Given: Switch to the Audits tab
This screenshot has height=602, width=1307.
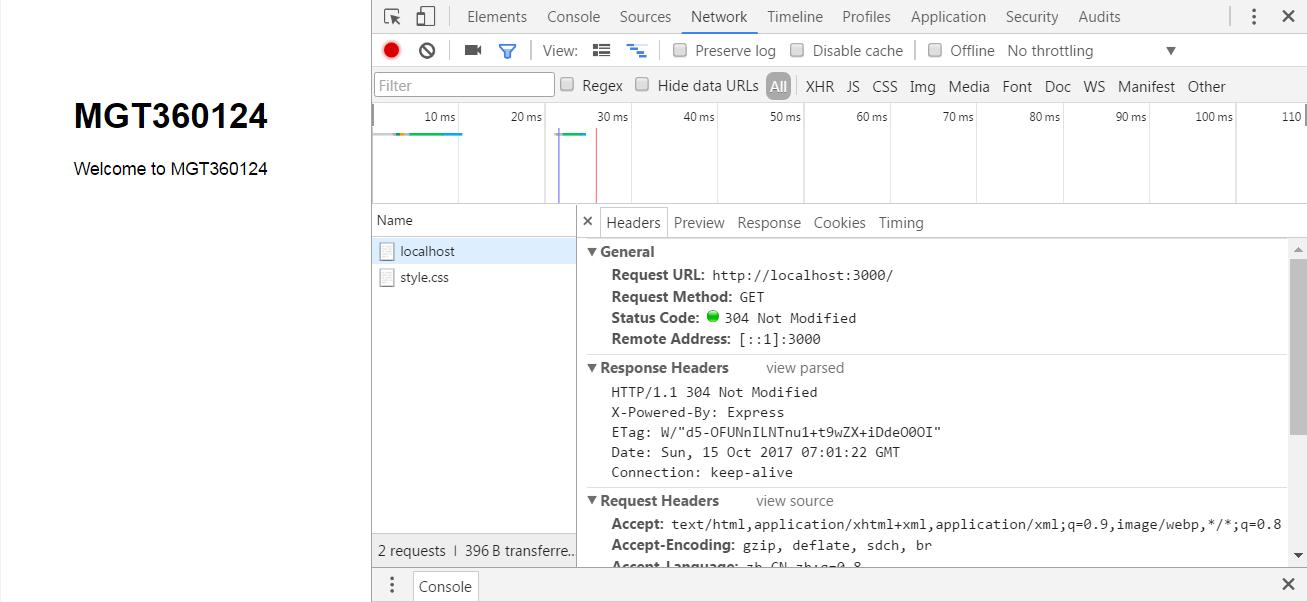Looking at the screenshot, I should (x=1099, y=17).
